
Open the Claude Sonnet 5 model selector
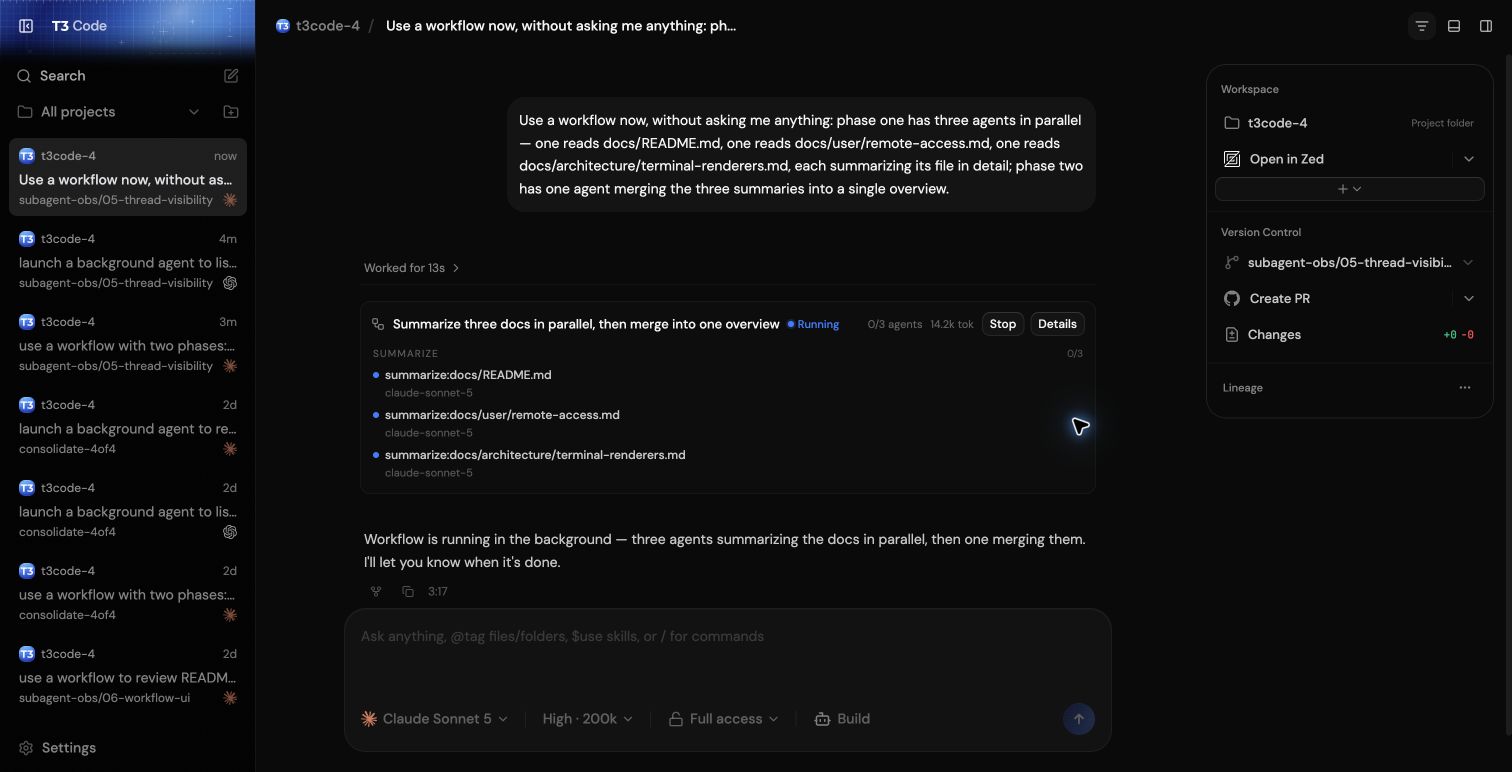435,719
